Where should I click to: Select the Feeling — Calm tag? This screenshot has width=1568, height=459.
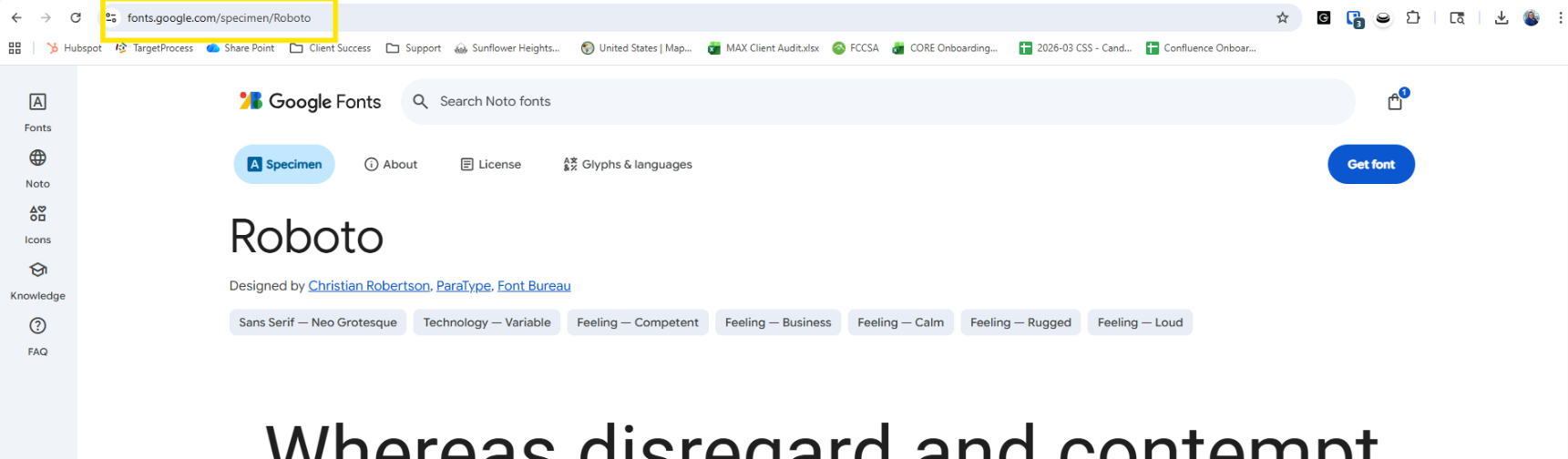click(900, 322)
